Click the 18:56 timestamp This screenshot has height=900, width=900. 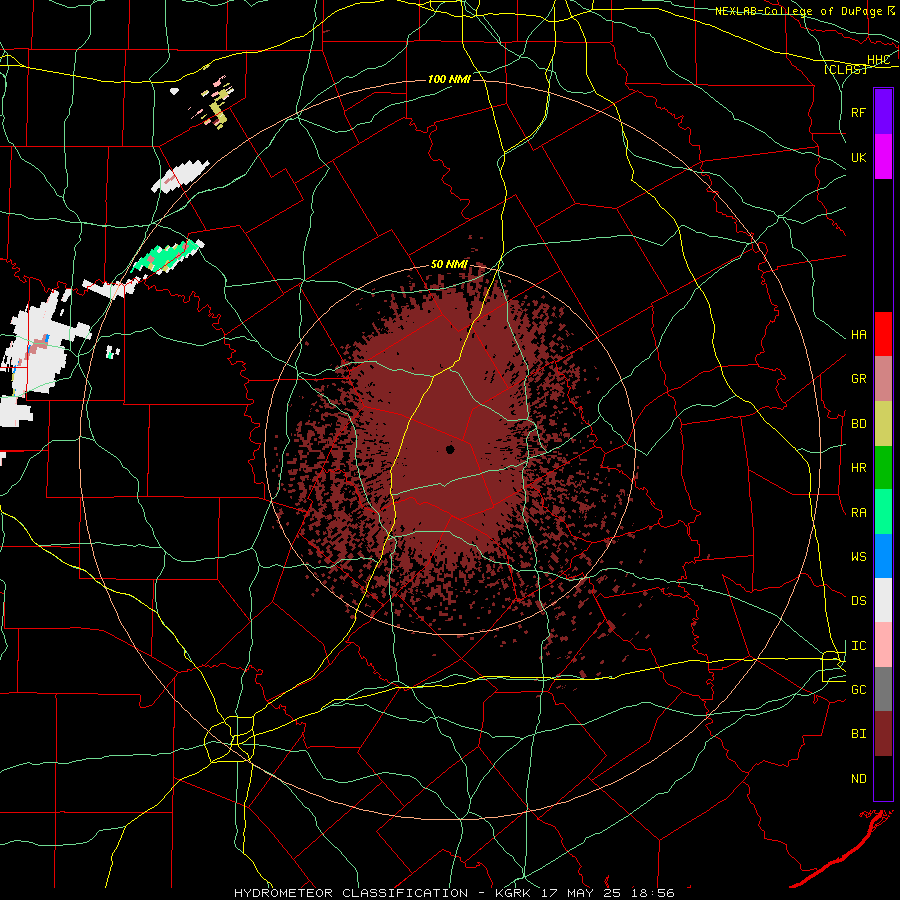655,893
